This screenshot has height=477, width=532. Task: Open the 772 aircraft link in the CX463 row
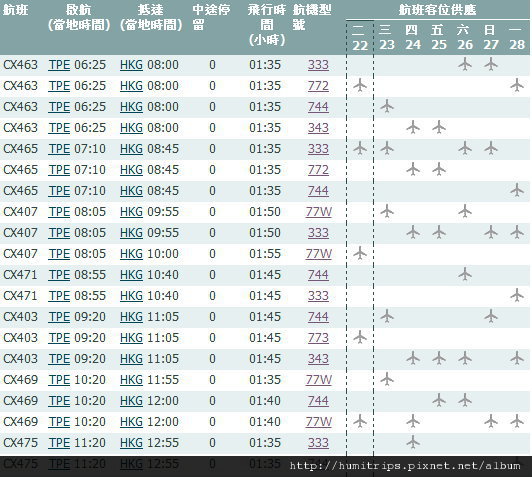[318, 86]
